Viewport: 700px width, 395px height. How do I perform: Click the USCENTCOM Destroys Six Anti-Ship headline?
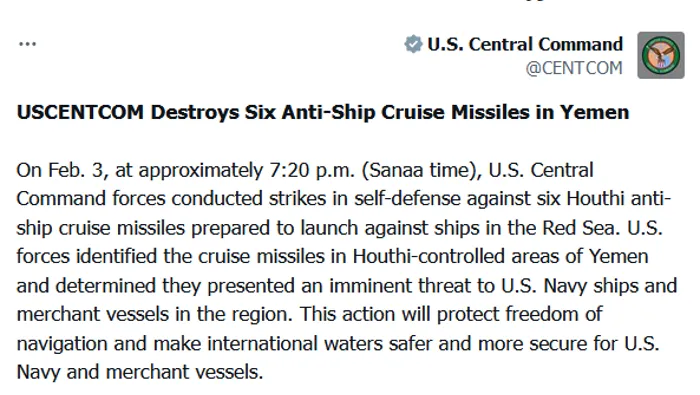(x=323, y=112)
